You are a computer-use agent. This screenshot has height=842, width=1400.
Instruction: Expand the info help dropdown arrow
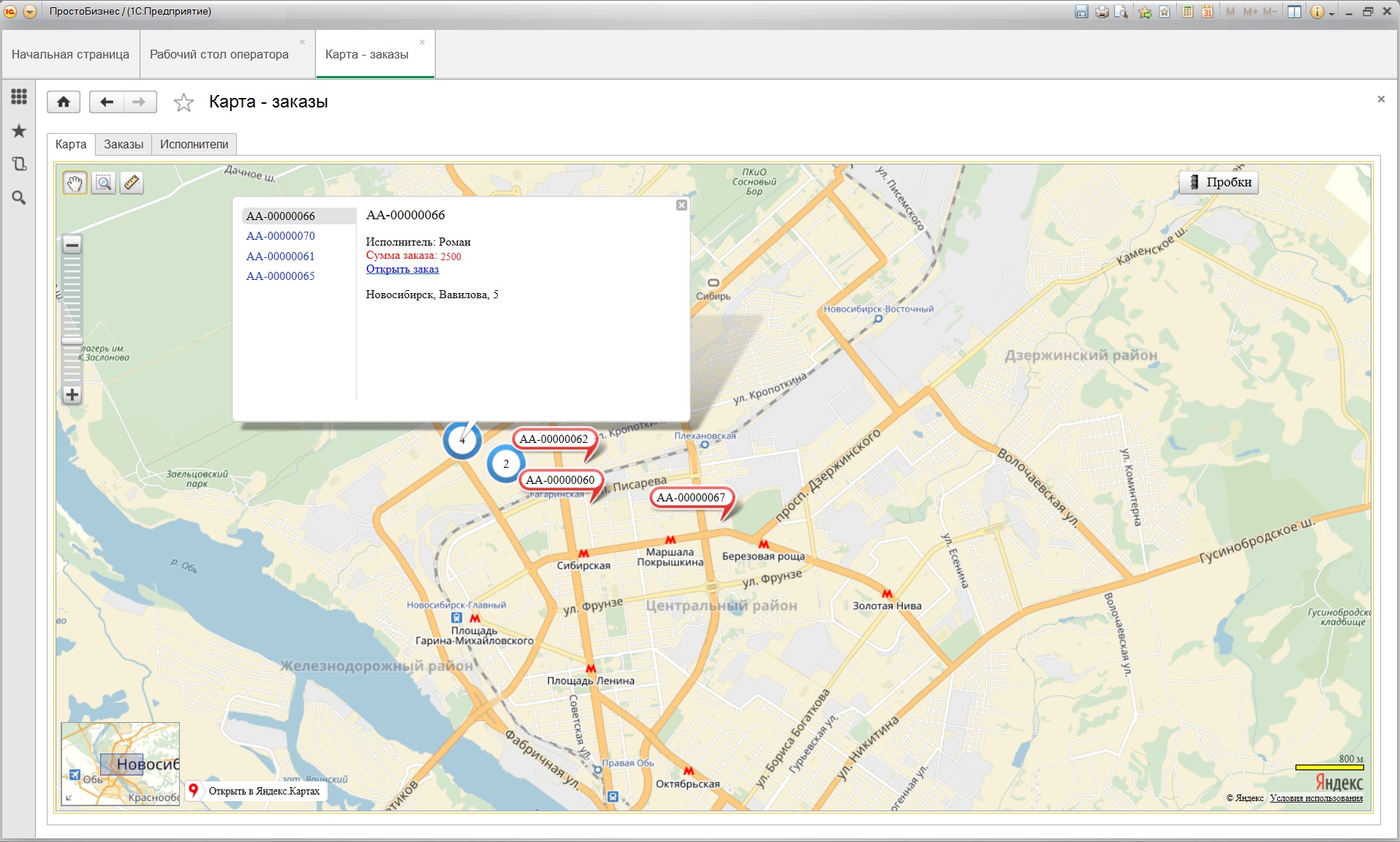1332,13
